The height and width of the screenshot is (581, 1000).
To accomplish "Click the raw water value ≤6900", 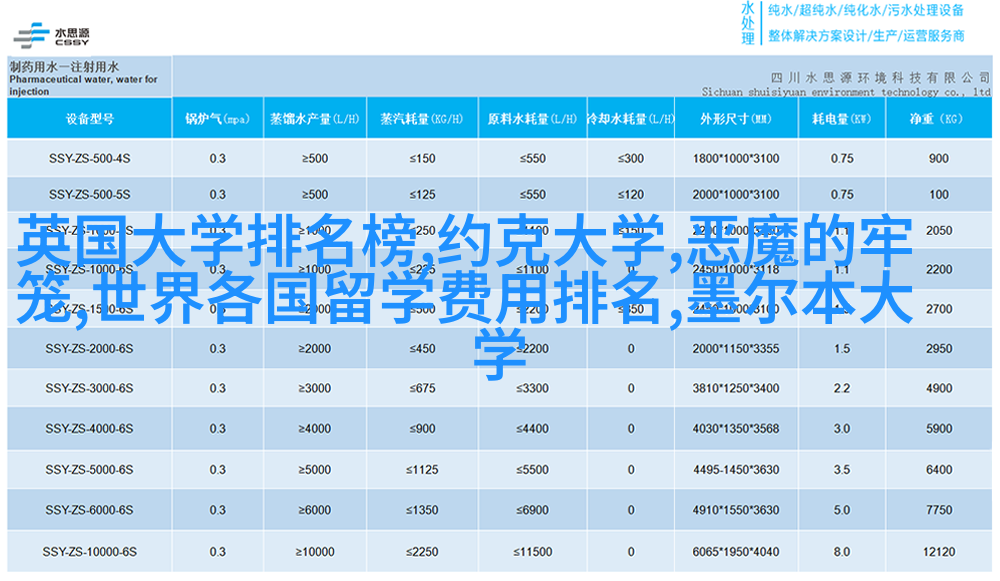I will (x=533, y=510).
